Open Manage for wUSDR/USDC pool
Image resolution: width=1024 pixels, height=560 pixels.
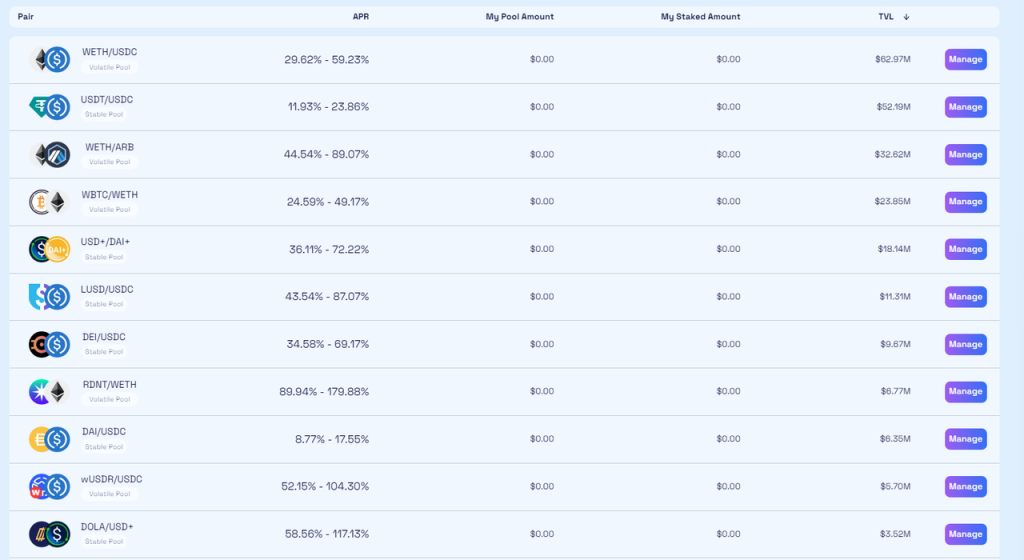pyautogui.click(x=965, y=487)
